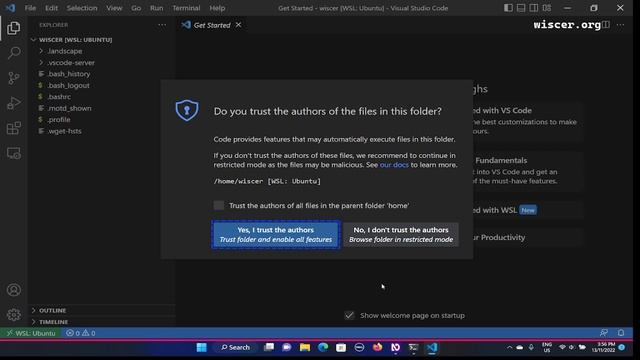Check trust all files in parent folder 'home'
The image size is (640, 360).
click(219, 205)
